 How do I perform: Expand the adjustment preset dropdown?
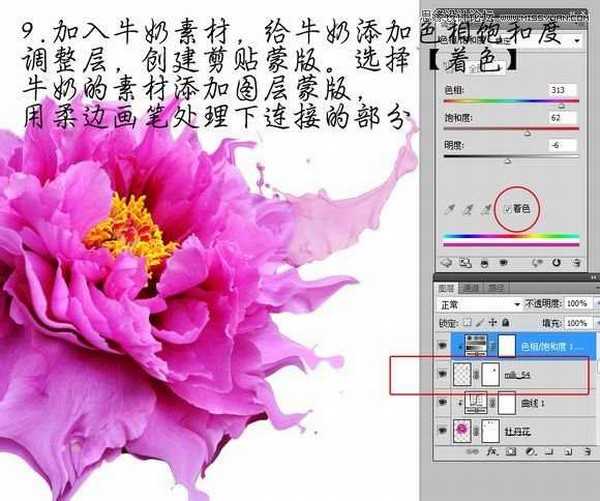[580, 41]
